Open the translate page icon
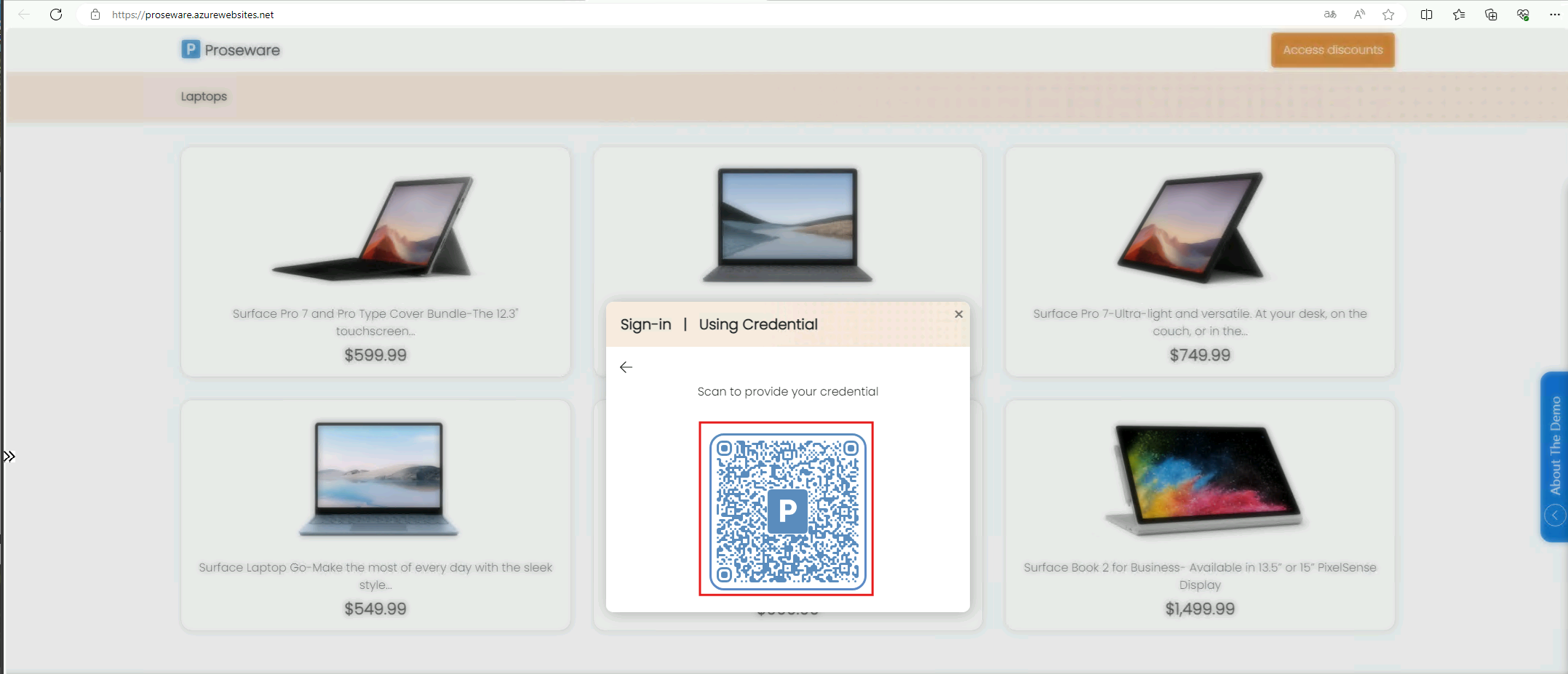 [1330, 15]
